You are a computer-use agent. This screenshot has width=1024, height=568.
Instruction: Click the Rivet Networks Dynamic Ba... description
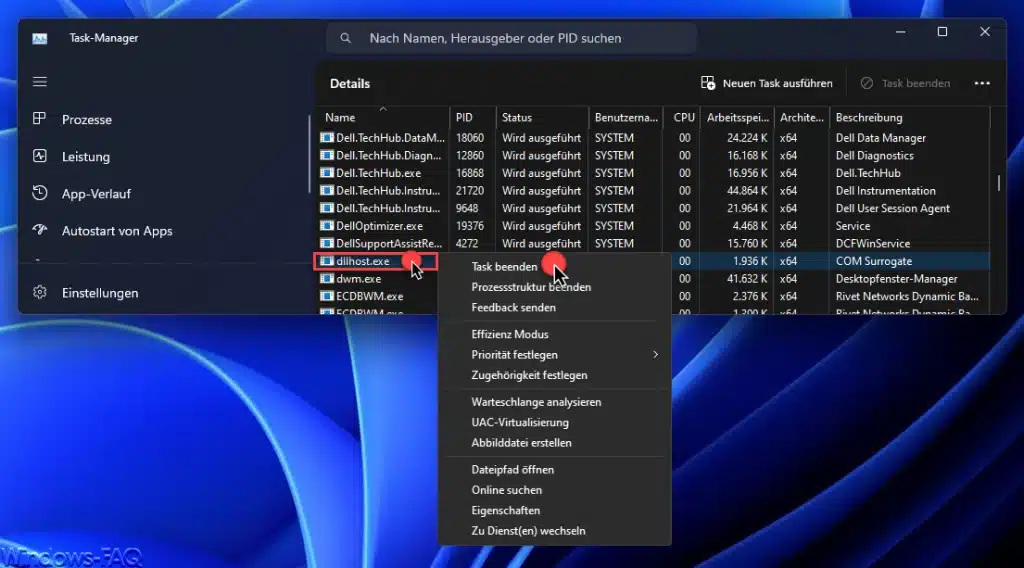pyautogui.click(x=907, y=296)
